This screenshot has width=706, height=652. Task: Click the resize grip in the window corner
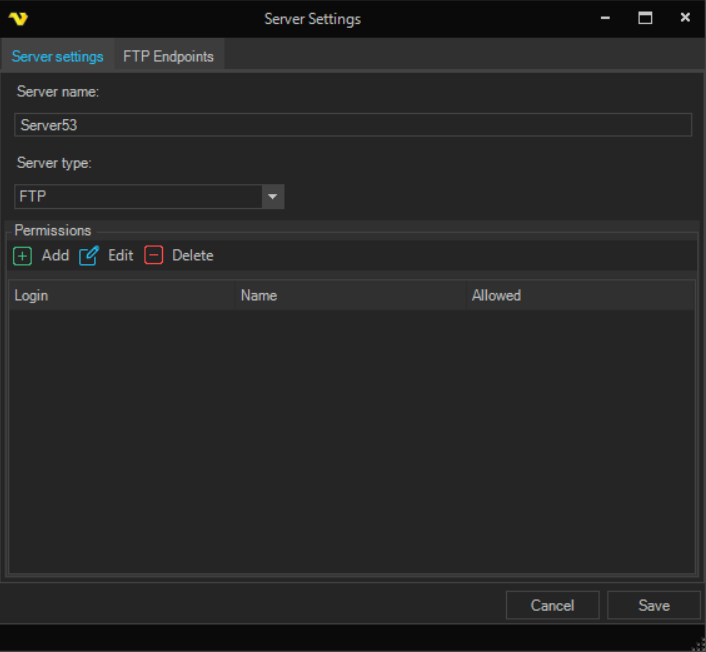click(x=697, y=643)
